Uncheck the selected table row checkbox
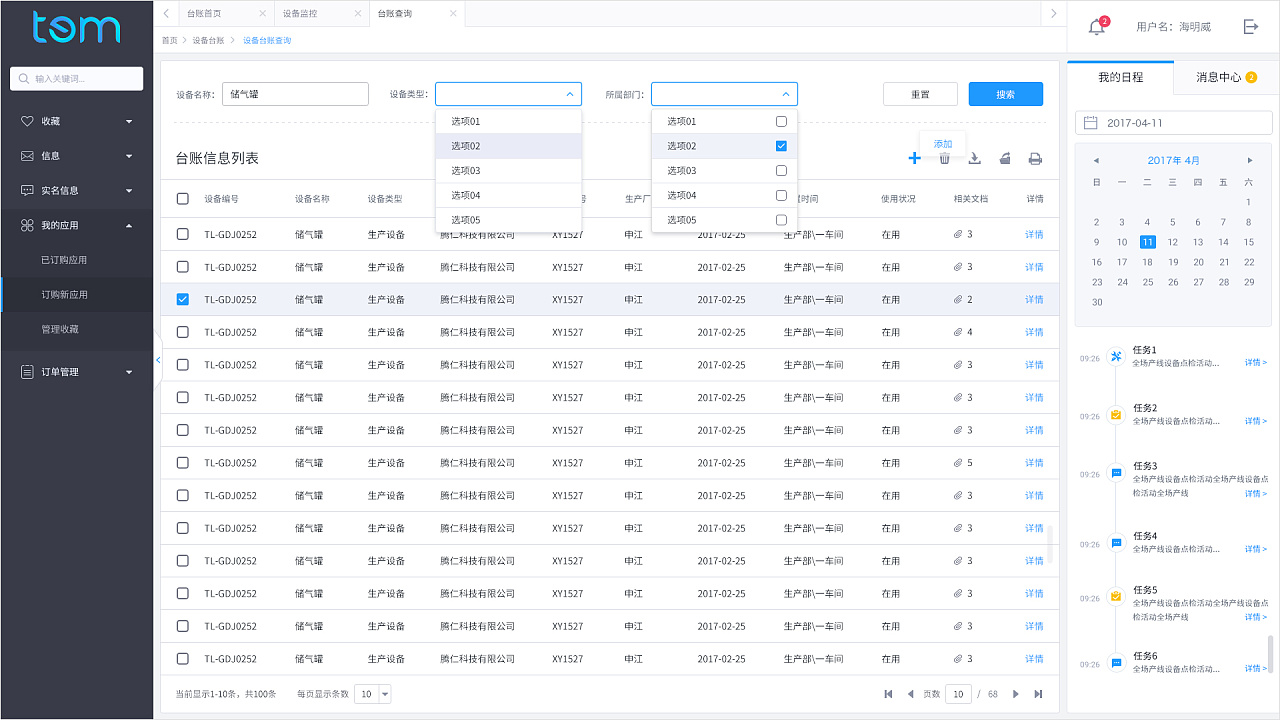The height and width of the screenshot is (720, 1280). point(183,299)
